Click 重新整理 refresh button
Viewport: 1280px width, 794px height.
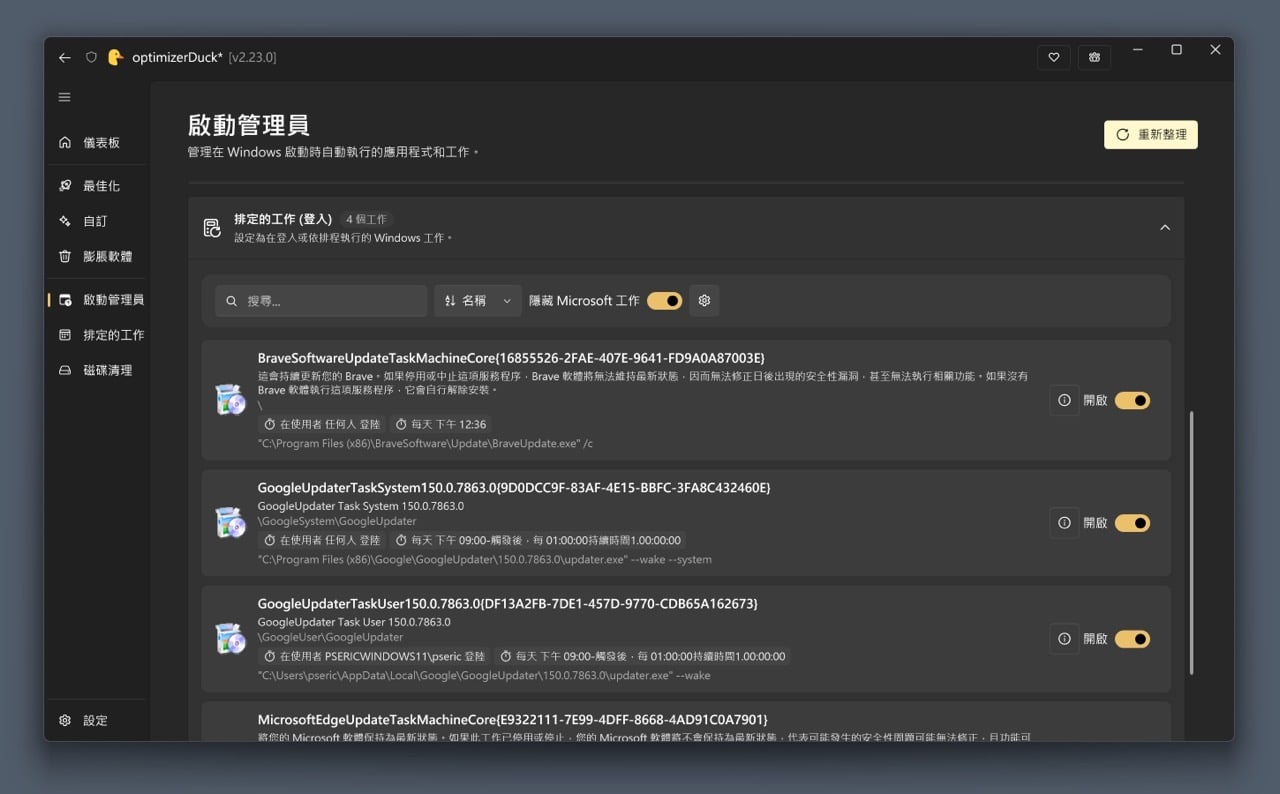[x=1150, y=135]
